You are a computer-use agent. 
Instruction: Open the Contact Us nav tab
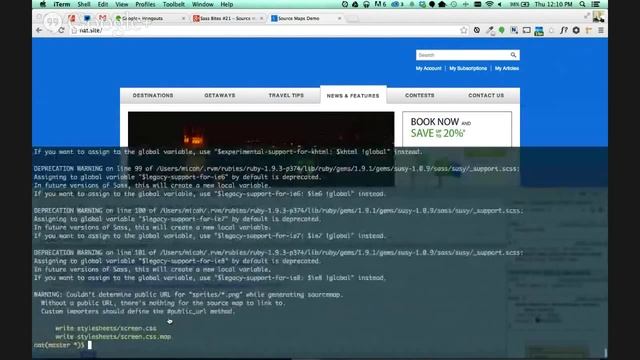[x=486, y=95]
